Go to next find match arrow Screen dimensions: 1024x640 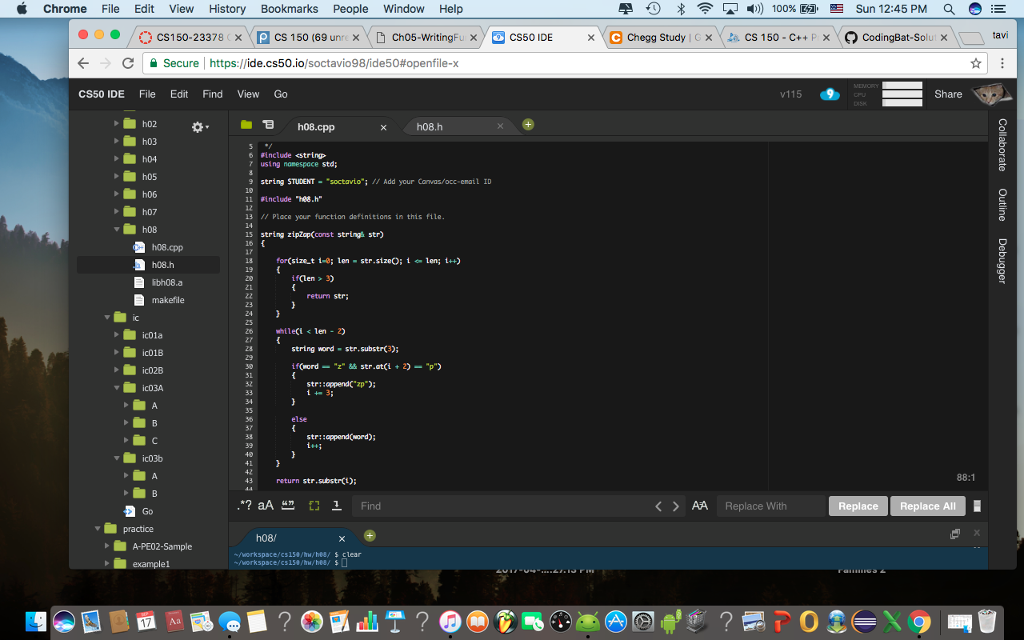[676, 506]
